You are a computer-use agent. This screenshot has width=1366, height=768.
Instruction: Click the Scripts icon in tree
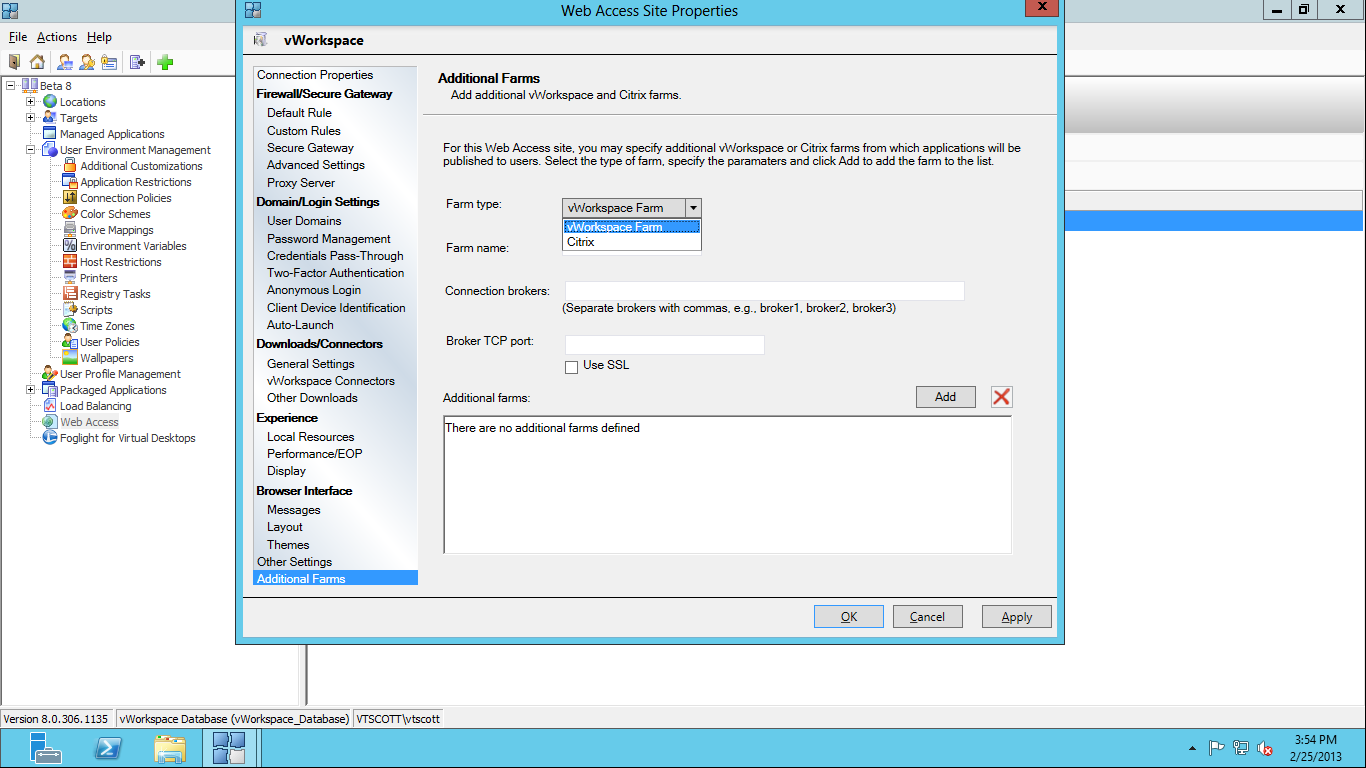coord(70,310)
